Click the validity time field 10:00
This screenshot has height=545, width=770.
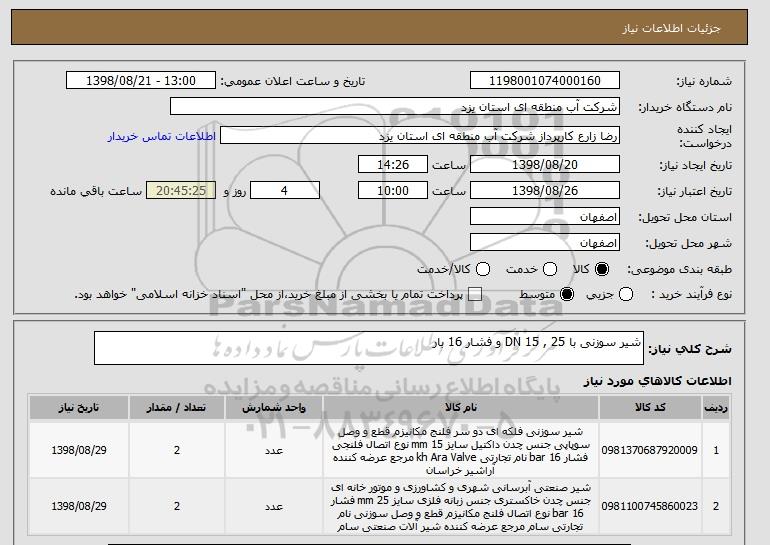pyautogui.click(x=393, y=191)
